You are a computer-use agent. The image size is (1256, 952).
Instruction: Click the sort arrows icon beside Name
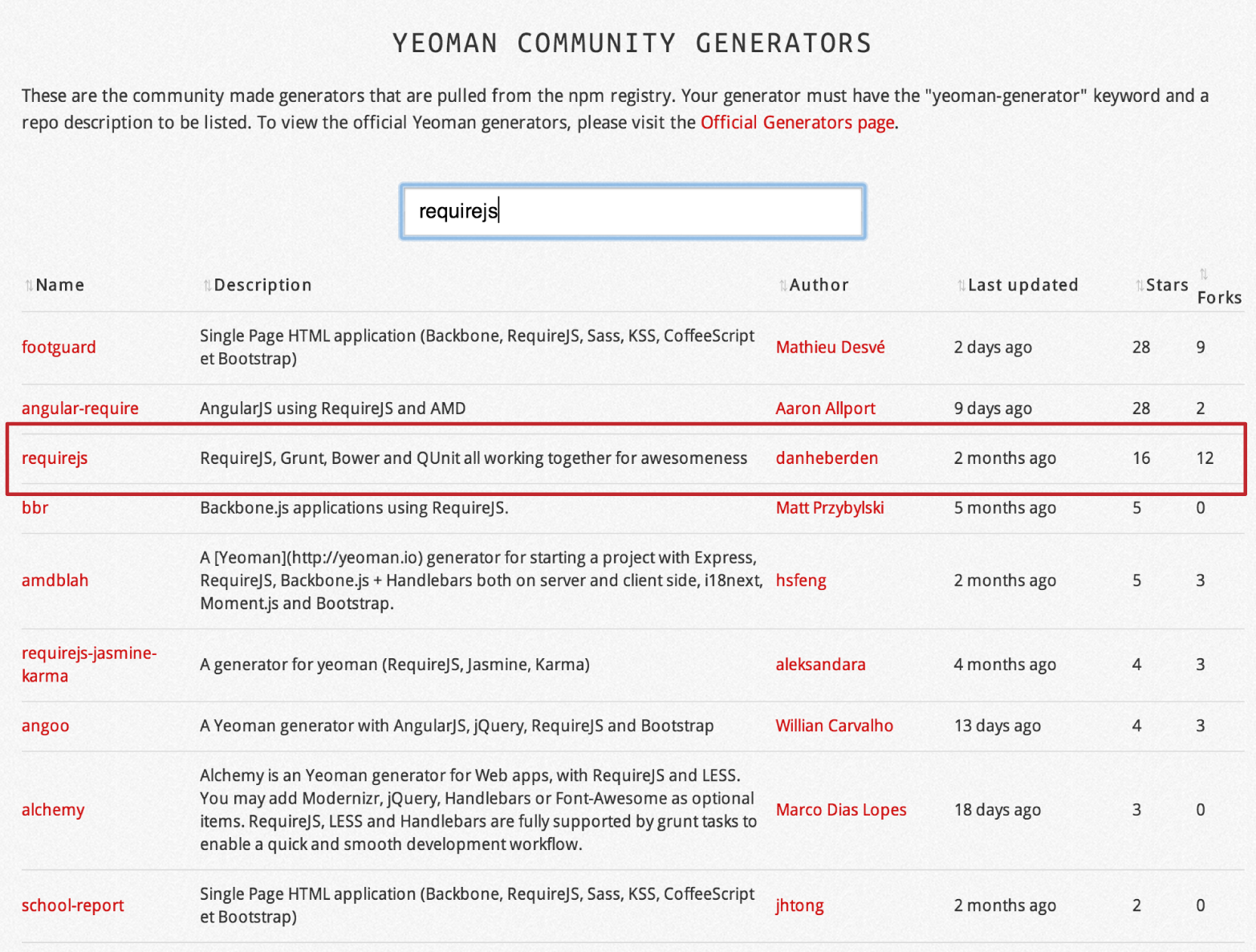[x=29, y=286]
